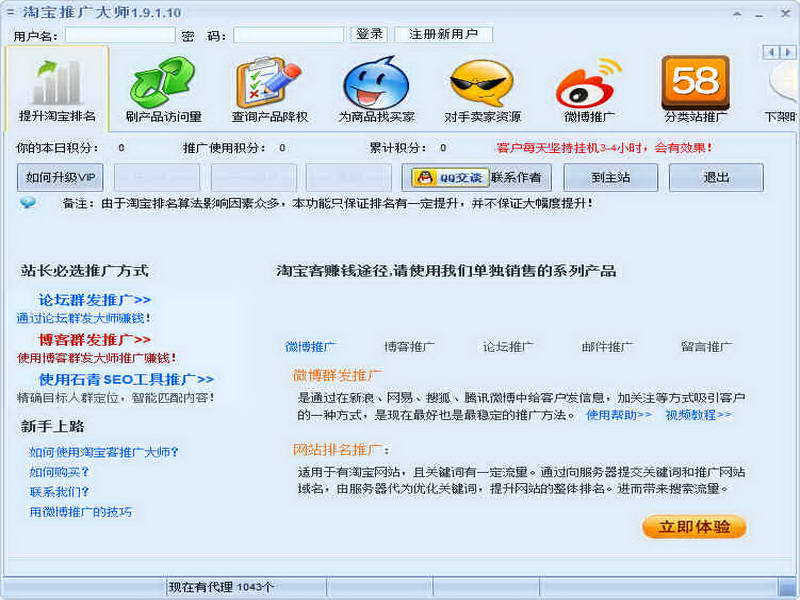800x600 pixels.
Task: Click the QQ交谈 penguin button
Action: pyautogui.click(x=449, y=178)
